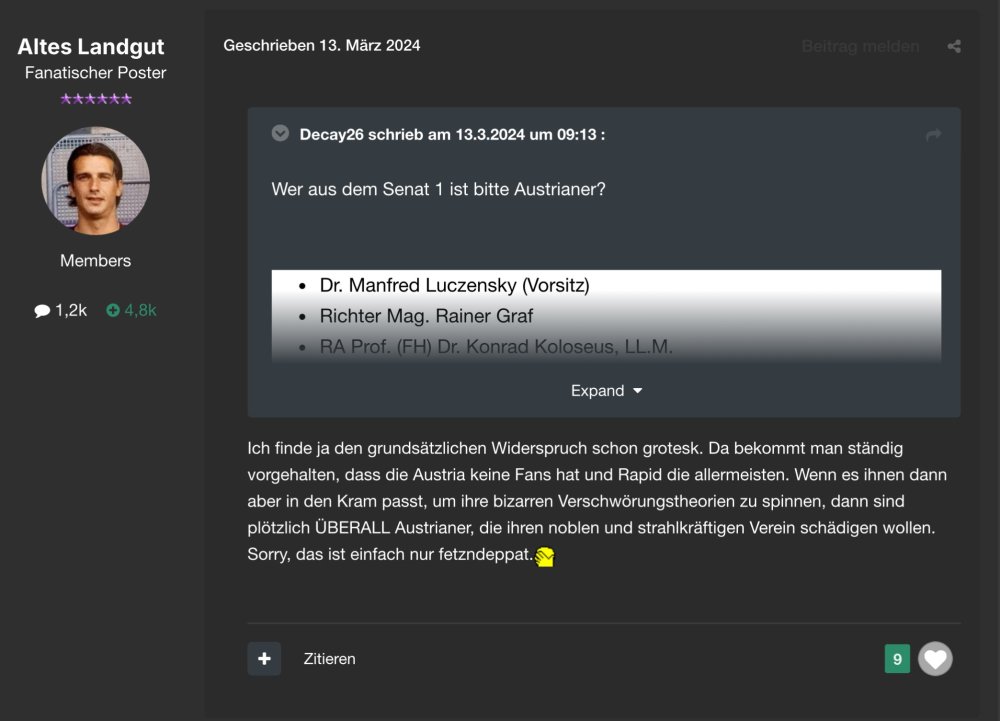The height and width of the screenshot is (721, 1000).
Task: Click the plus MultiQuote button
Action: [x=264, y=659]
